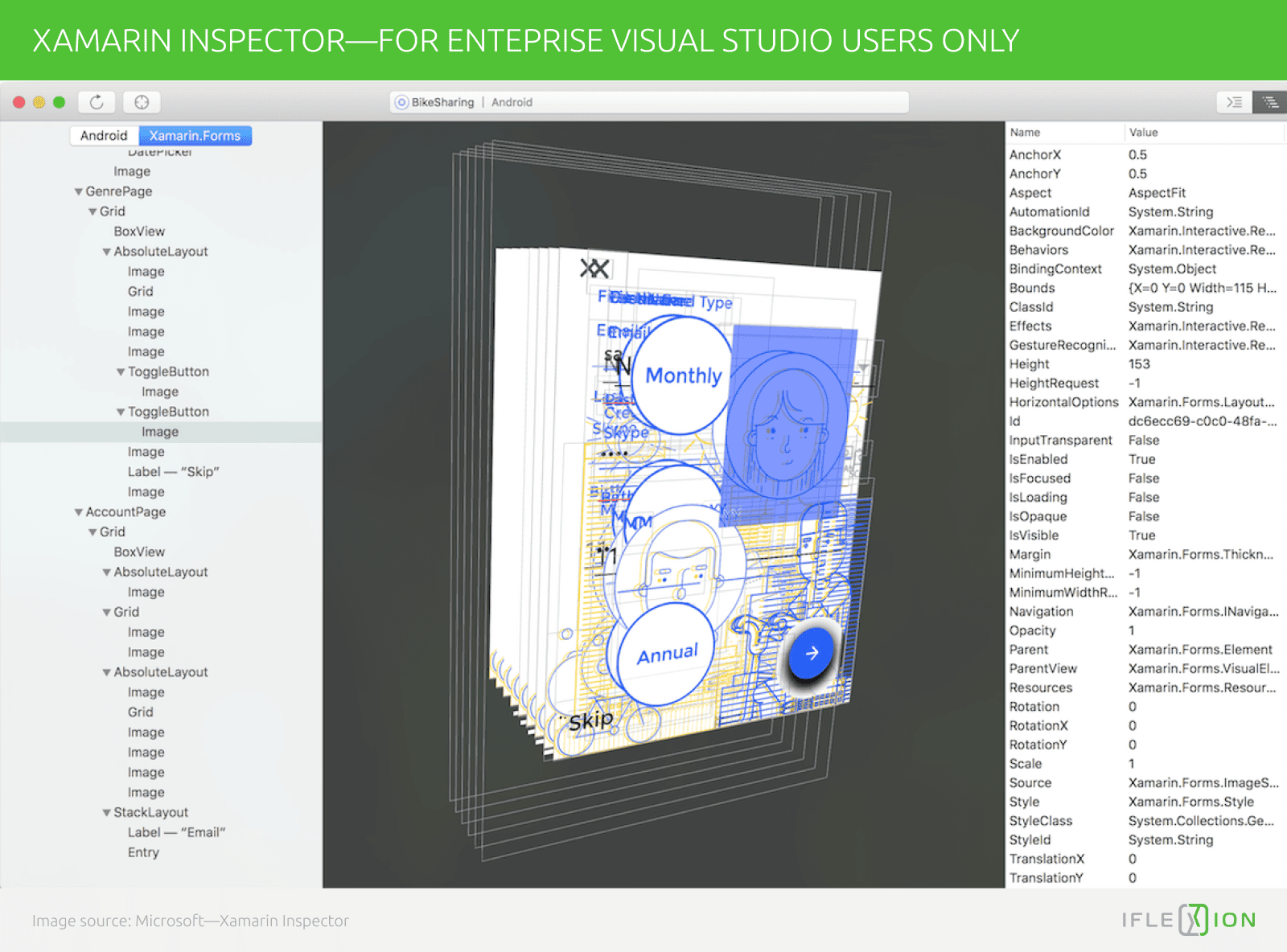The image size is (1287, 952).
Task: Select the Id property value
Action: tap(1202, 421)
